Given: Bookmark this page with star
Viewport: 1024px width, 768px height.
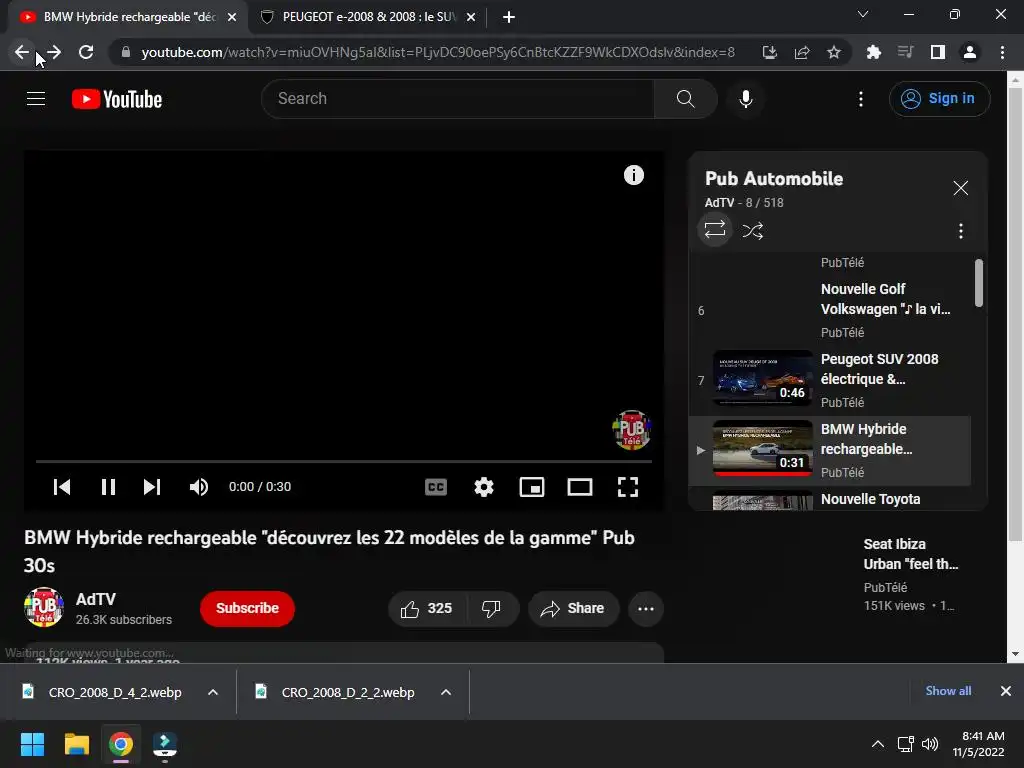Looking at the screenshot, I should coord(834,52).
